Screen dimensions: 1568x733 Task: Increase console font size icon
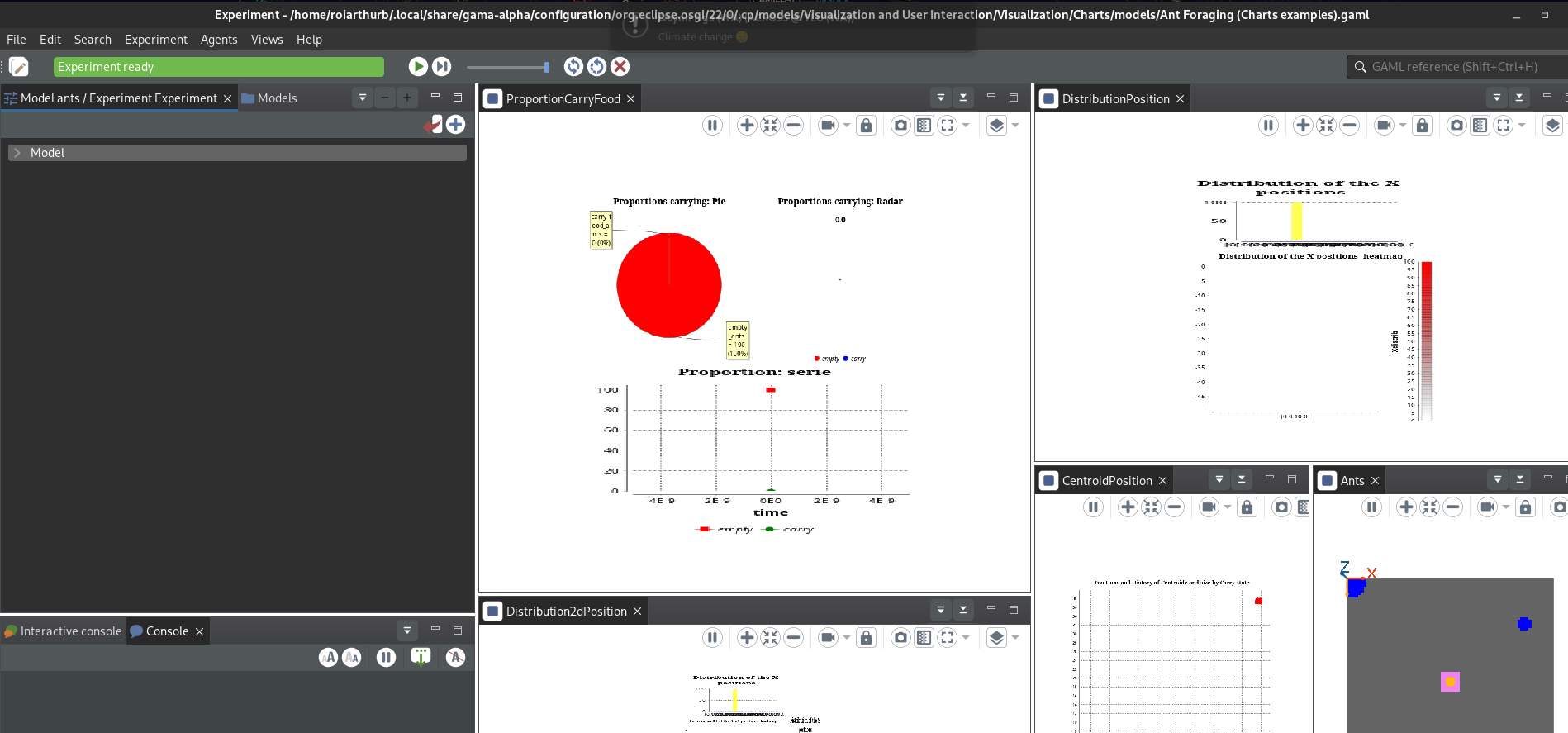coord(329,657)
